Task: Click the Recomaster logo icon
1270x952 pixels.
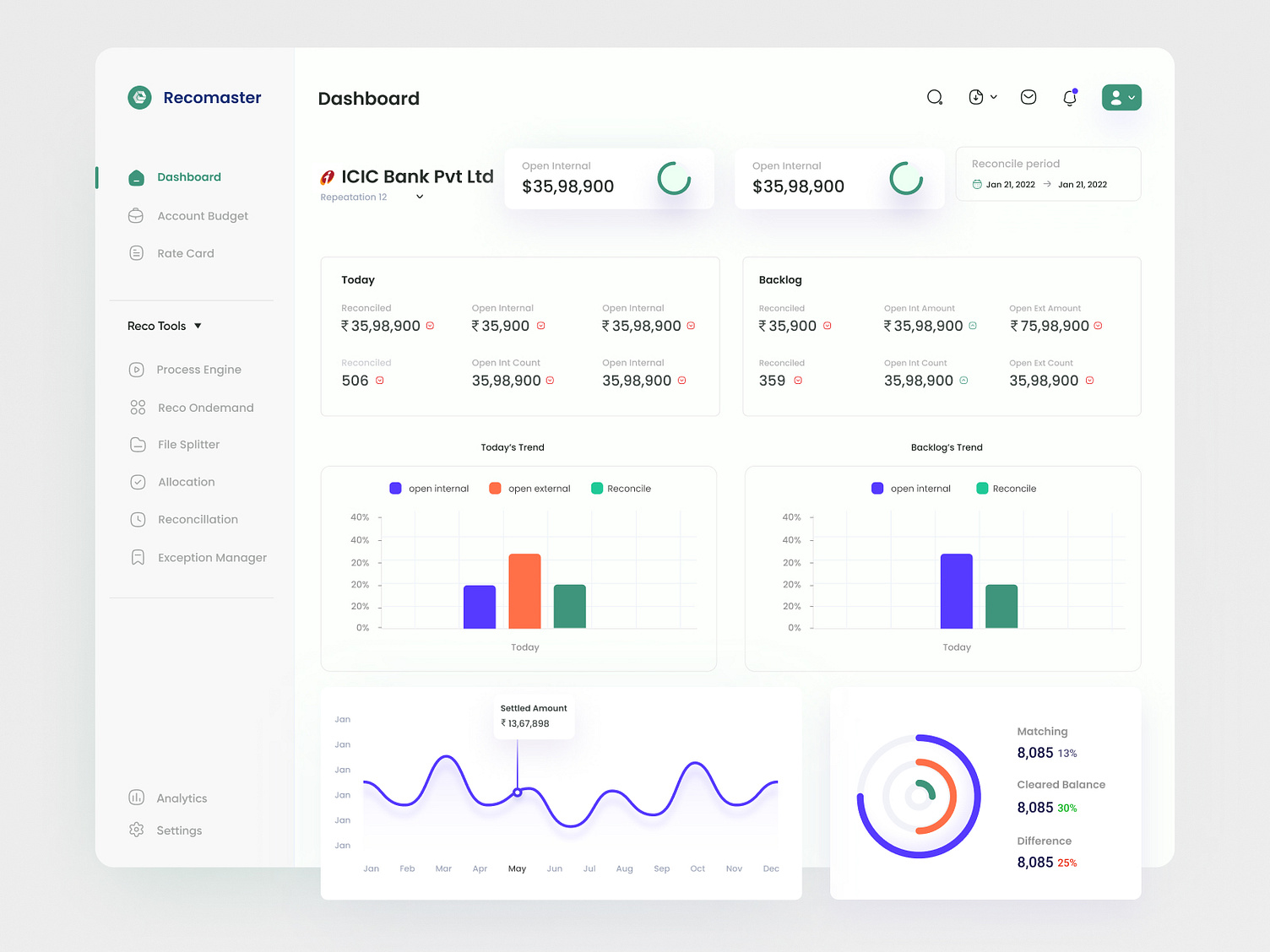Action: point(139,97)
